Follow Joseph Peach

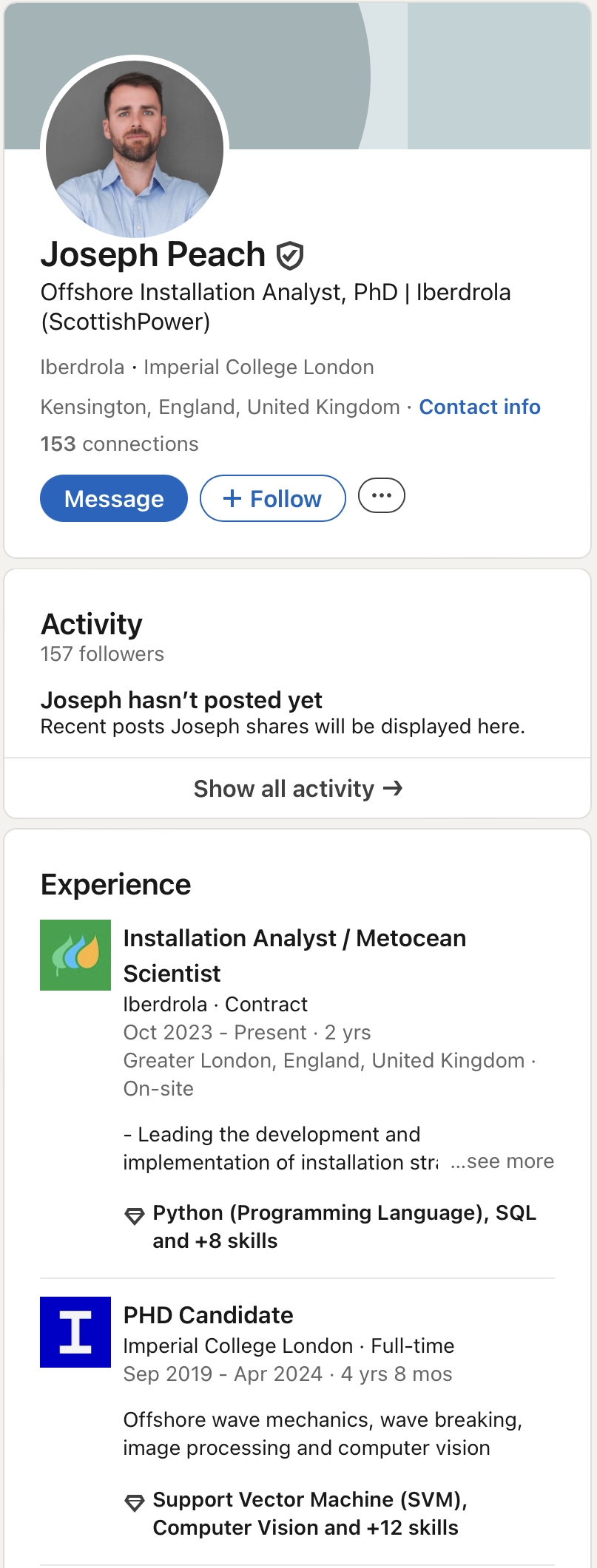272,498
